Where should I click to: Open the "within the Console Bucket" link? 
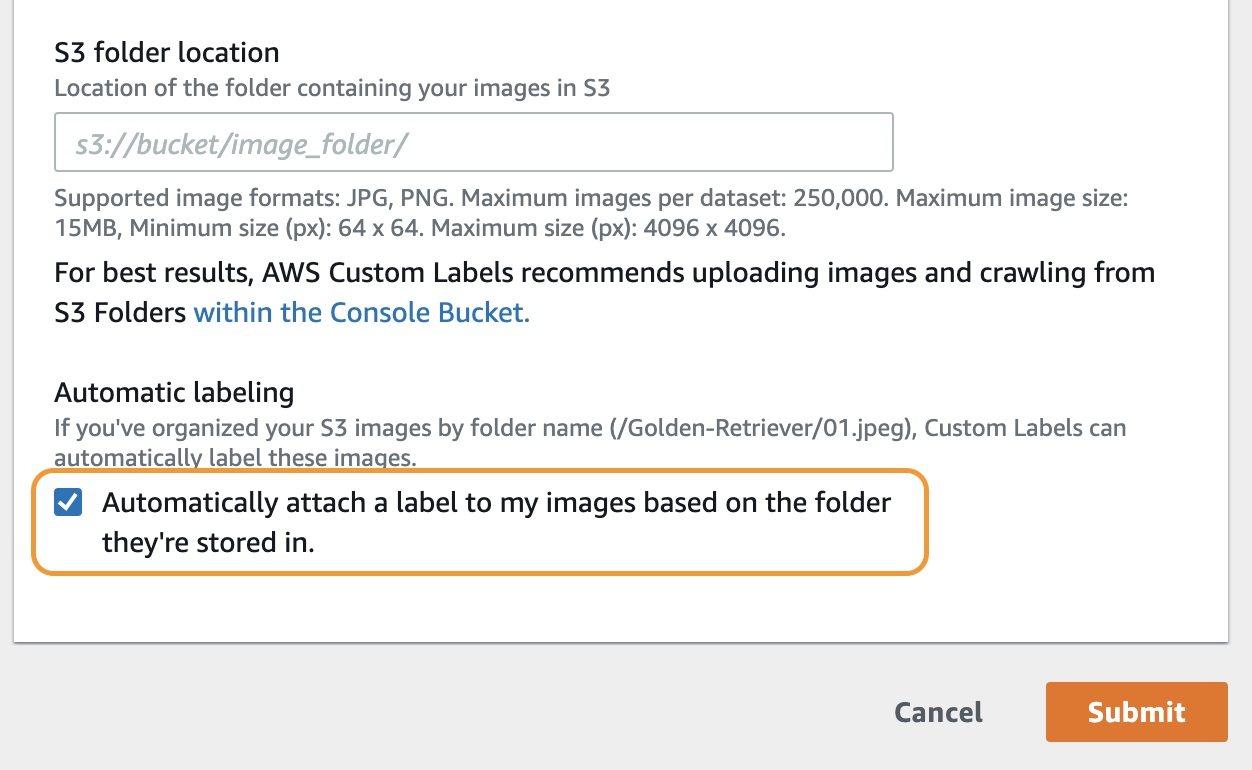pos(361,313)
